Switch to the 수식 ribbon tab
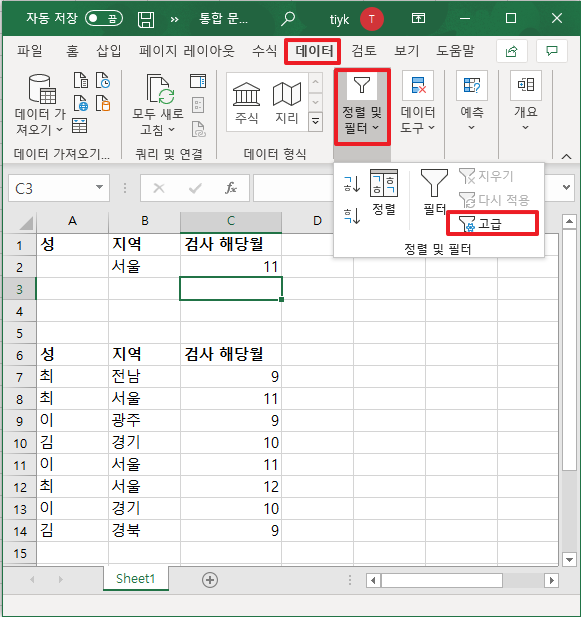The image size is (581, 617). point(264,51)
